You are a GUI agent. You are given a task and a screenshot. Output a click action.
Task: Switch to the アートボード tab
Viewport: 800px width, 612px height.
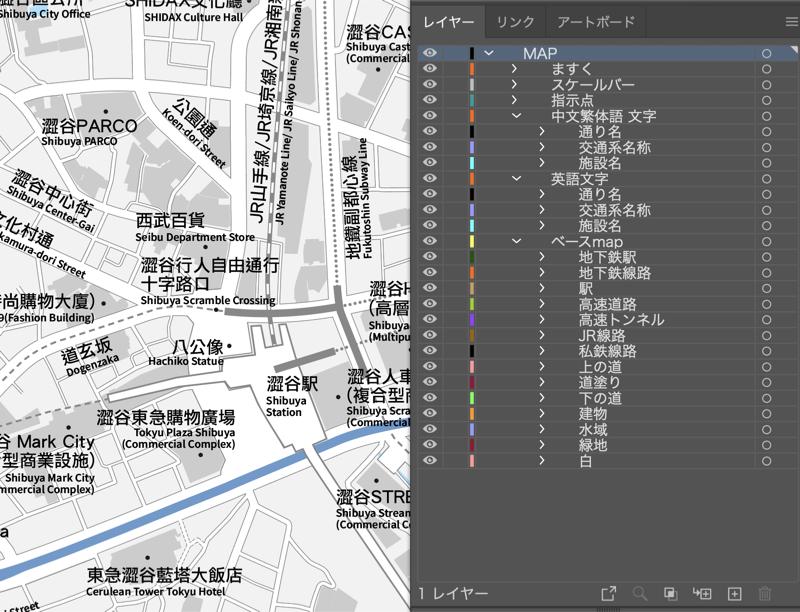pos(595,22)
